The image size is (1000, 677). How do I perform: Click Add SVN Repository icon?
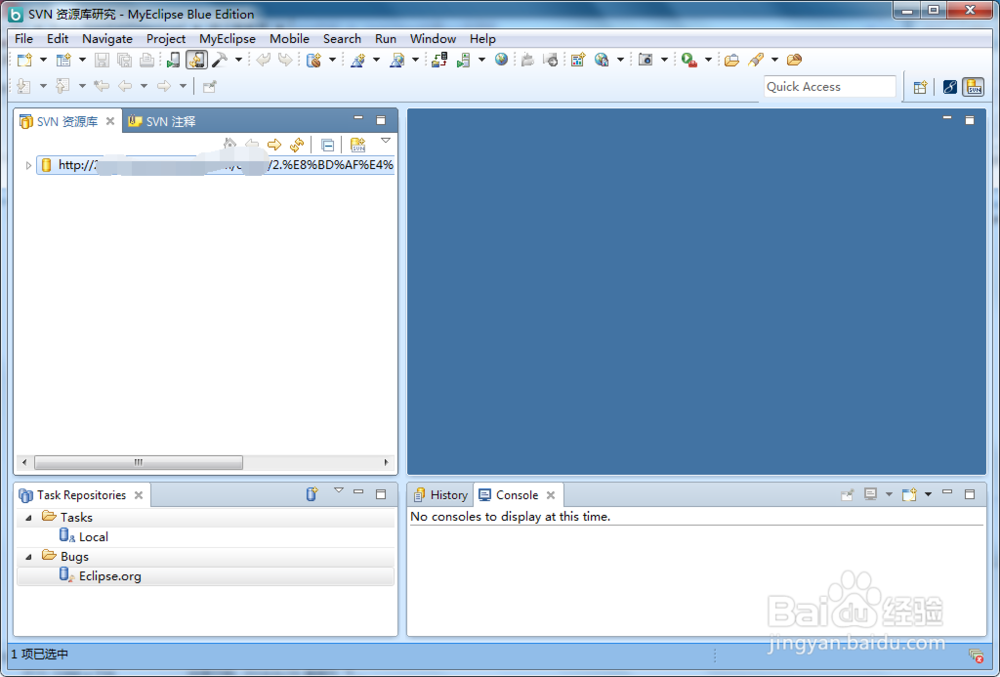tap(358, 145)
